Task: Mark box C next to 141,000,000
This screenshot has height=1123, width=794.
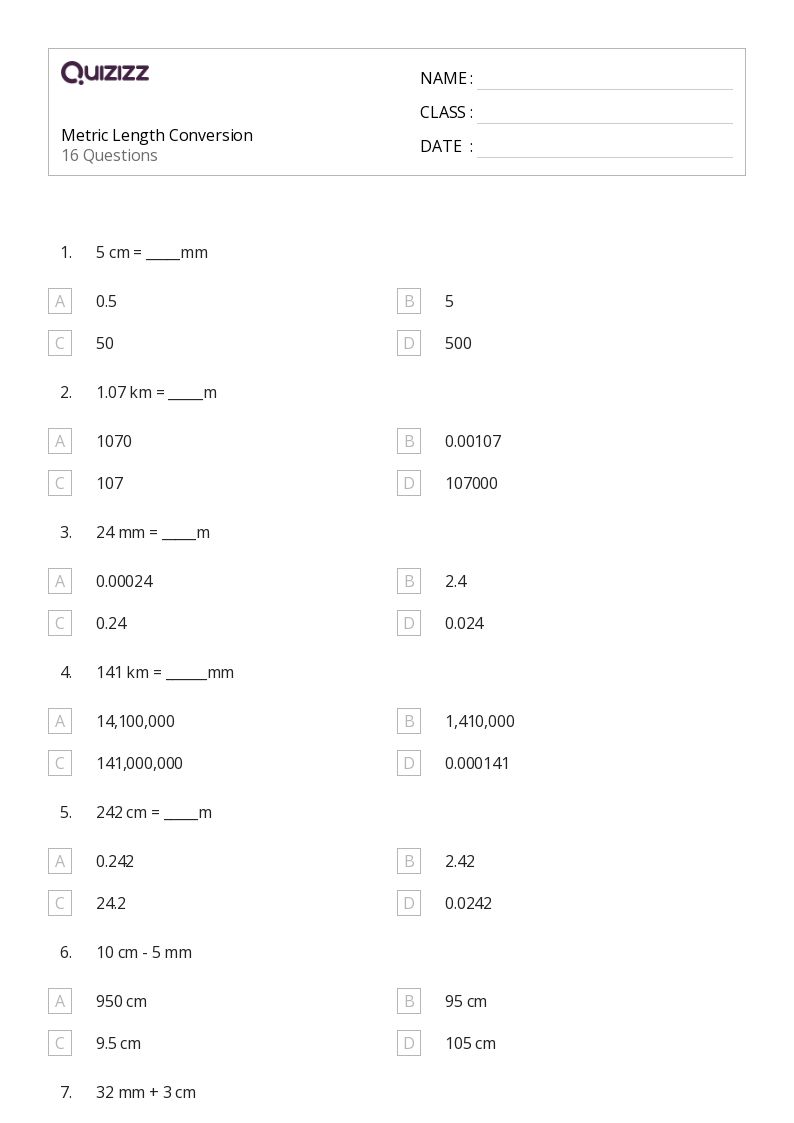Action: coord(60,763)
